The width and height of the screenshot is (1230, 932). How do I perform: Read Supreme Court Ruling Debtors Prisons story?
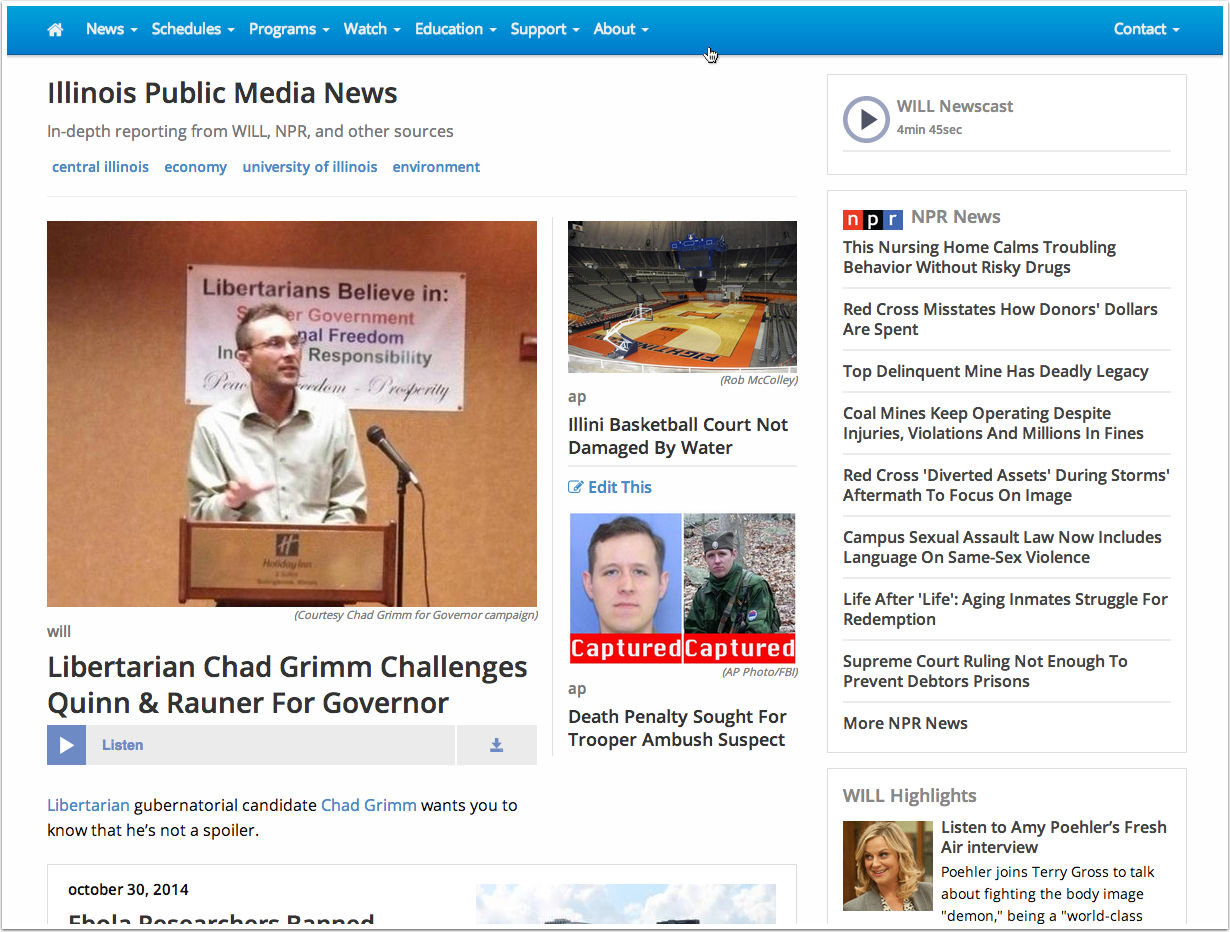coord(985,671)
